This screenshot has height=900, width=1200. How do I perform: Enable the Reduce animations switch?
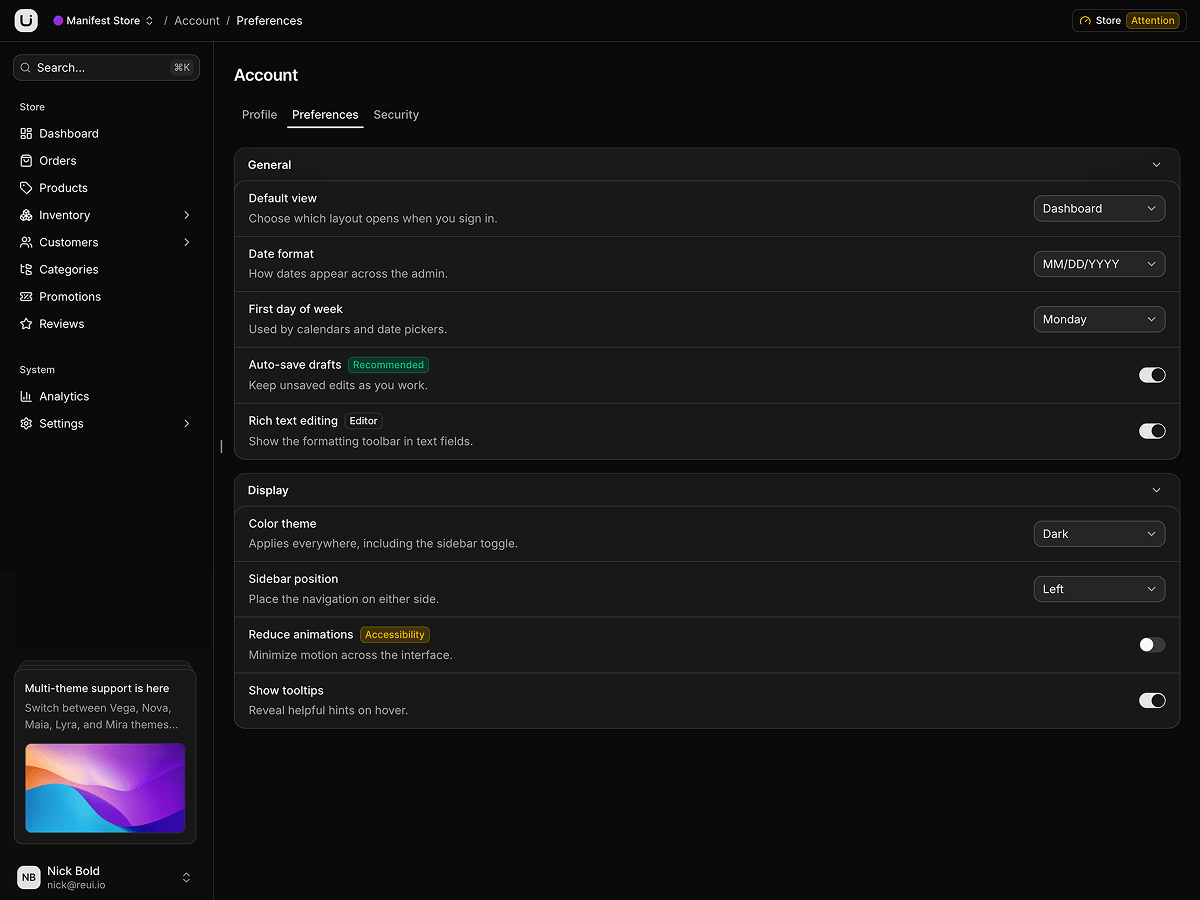1152,645
